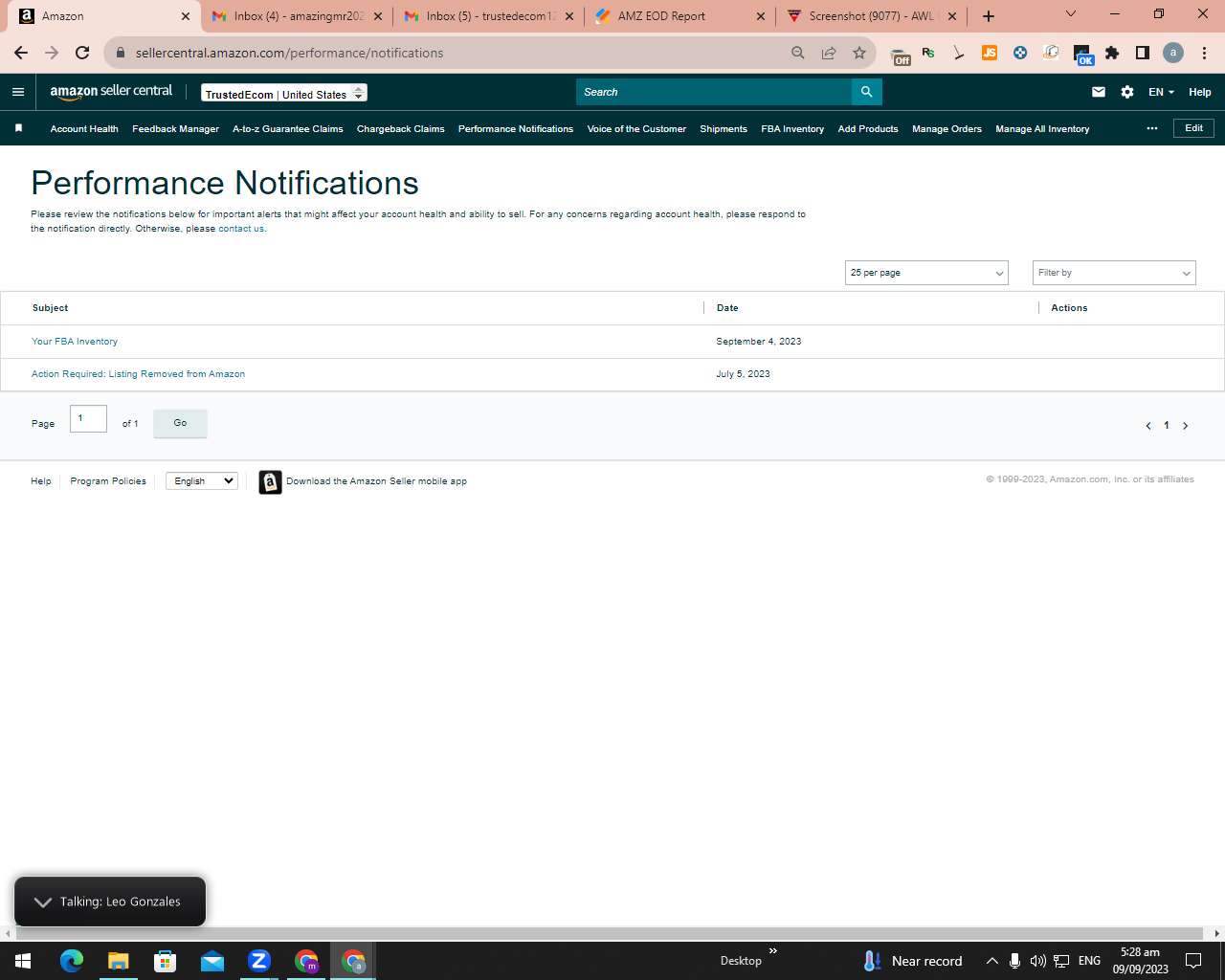The height and width of the screenshot is (980, 1225).
Task: Open Manage Orders
Action: [x=947, y=128]
